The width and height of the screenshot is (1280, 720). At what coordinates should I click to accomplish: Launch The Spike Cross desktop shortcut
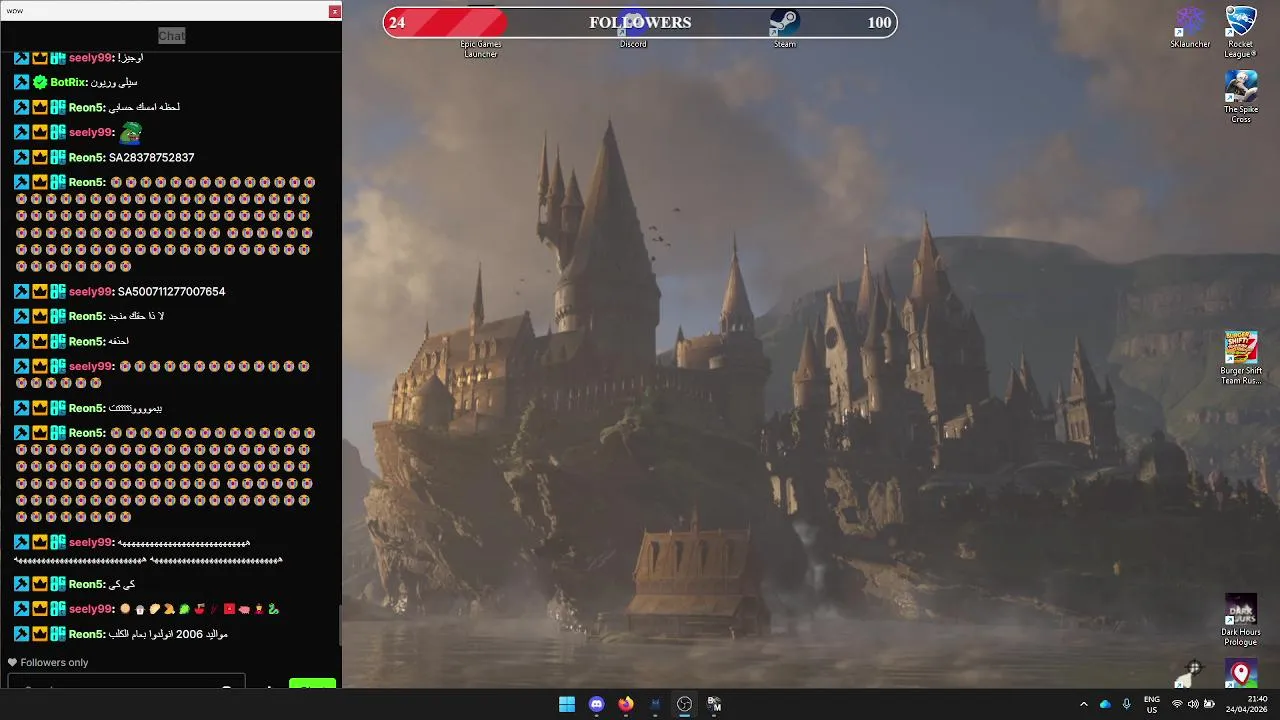[1241, 97]
